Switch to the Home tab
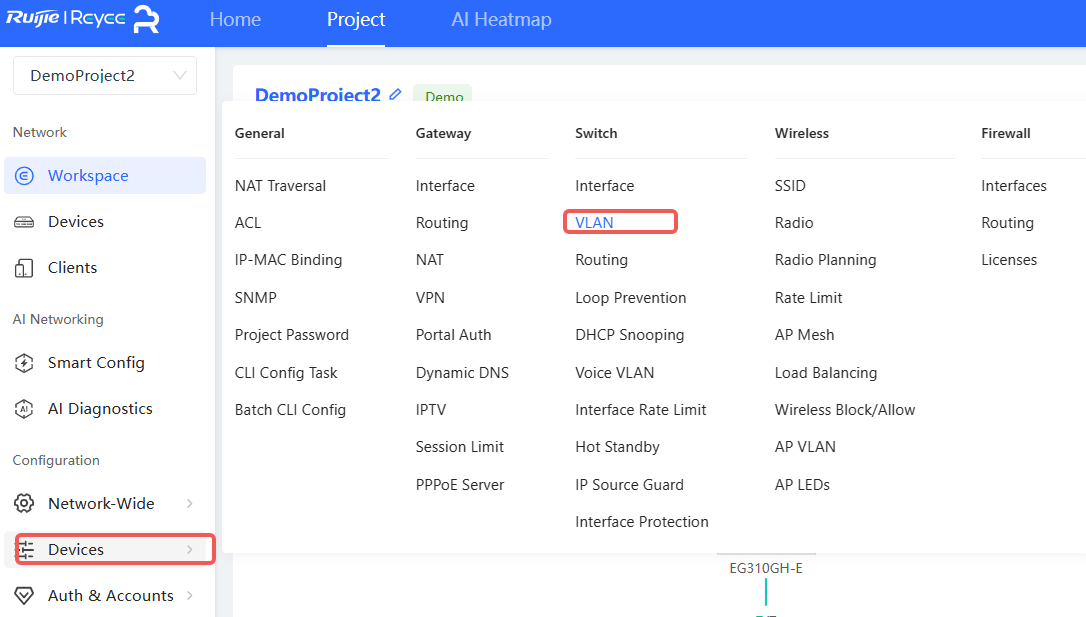Image resolution: width=1086 pixels, height=617 pixels. point(235,20)
